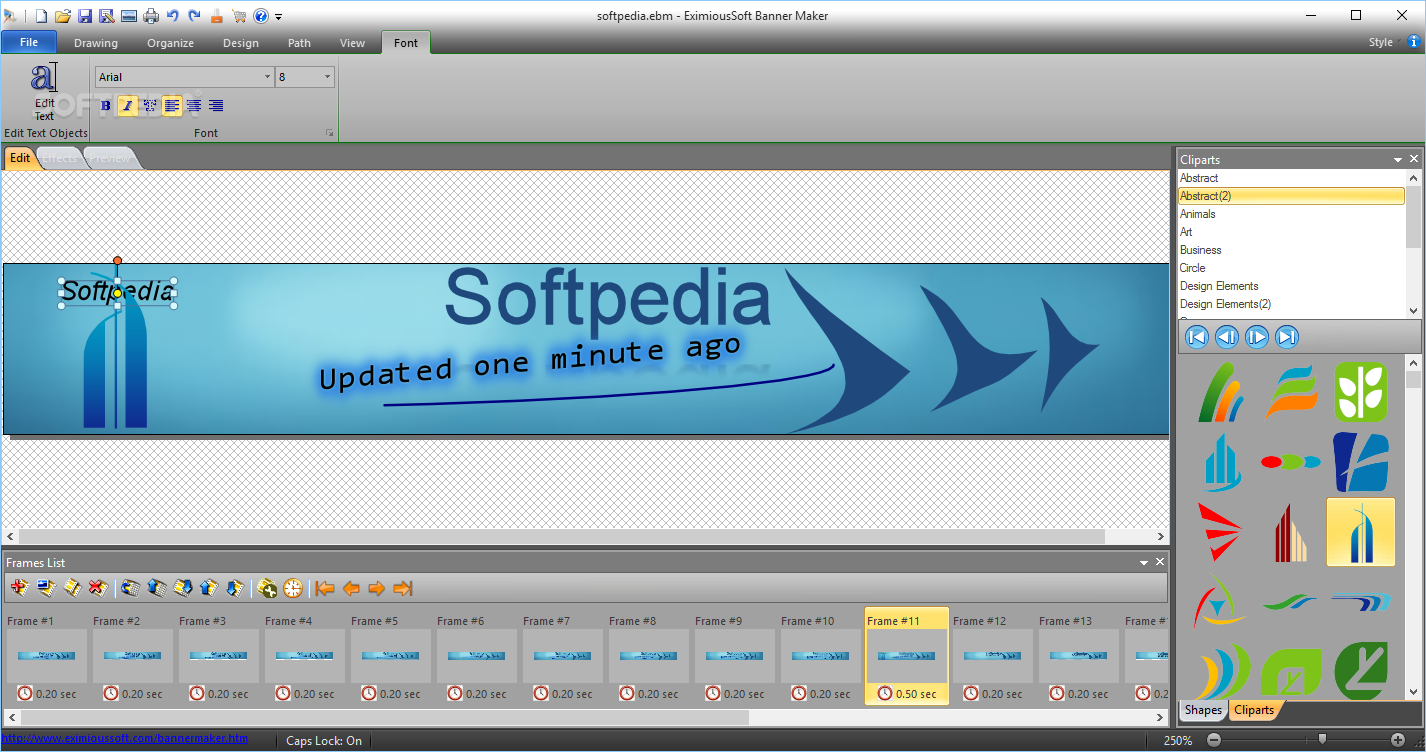This screenshot has width=1426, height=752.
Task: Open the Frames List panel options arrow
Action: pyautogui.click(x=1144, y=563)
